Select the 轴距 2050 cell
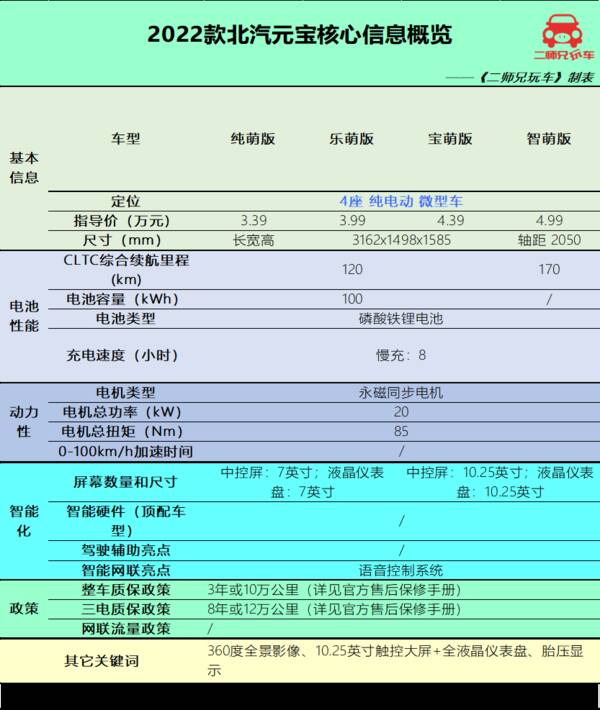 tap(549, 240)
